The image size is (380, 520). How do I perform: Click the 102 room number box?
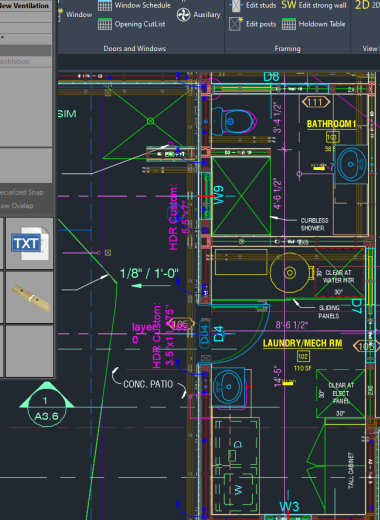[303, 356]
